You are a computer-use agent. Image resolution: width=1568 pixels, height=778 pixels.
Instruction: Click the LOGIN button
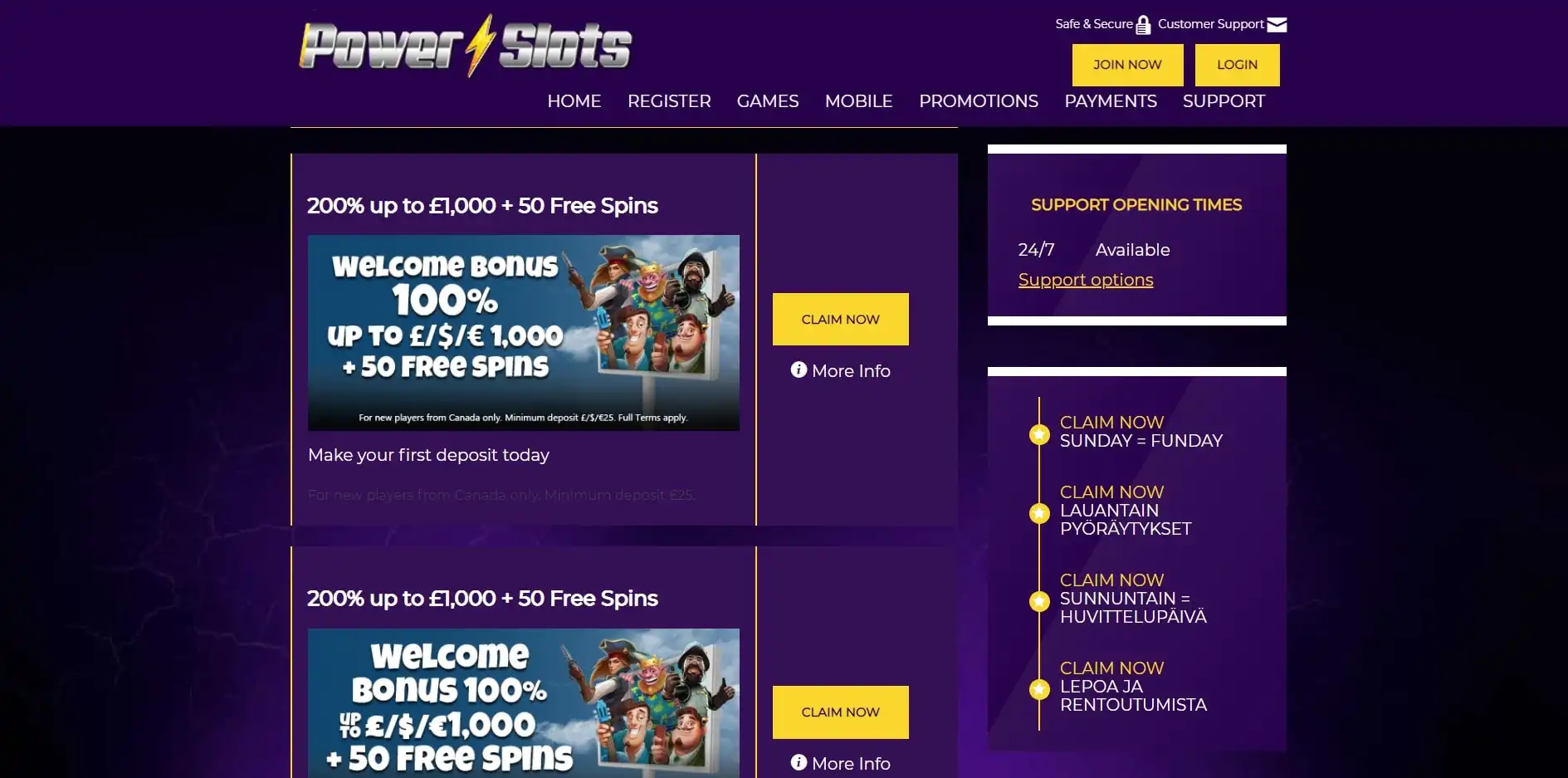coord(1237,65)
